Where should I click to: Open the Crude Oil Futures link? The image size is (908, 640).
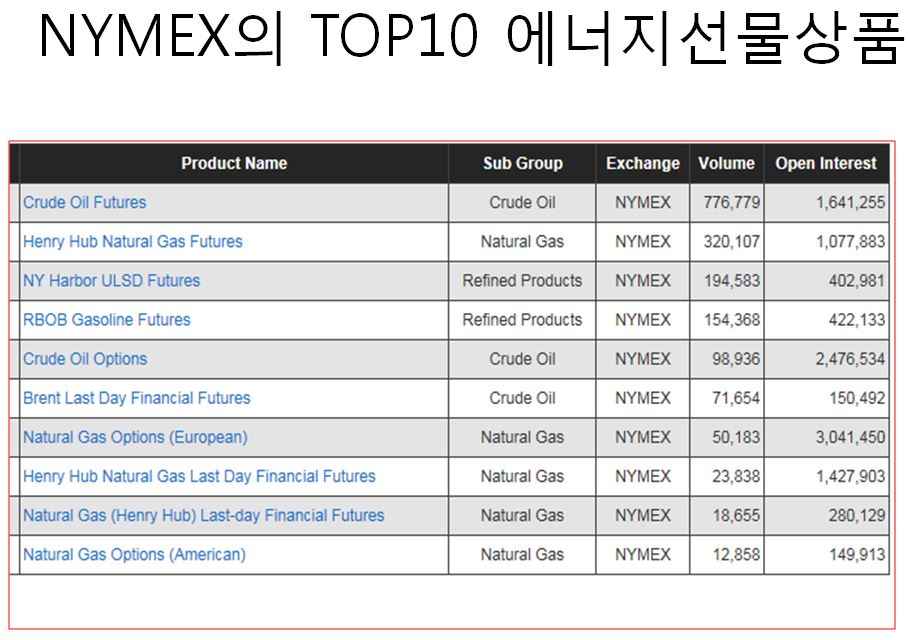pyautogui.click(x=85, y=203)
